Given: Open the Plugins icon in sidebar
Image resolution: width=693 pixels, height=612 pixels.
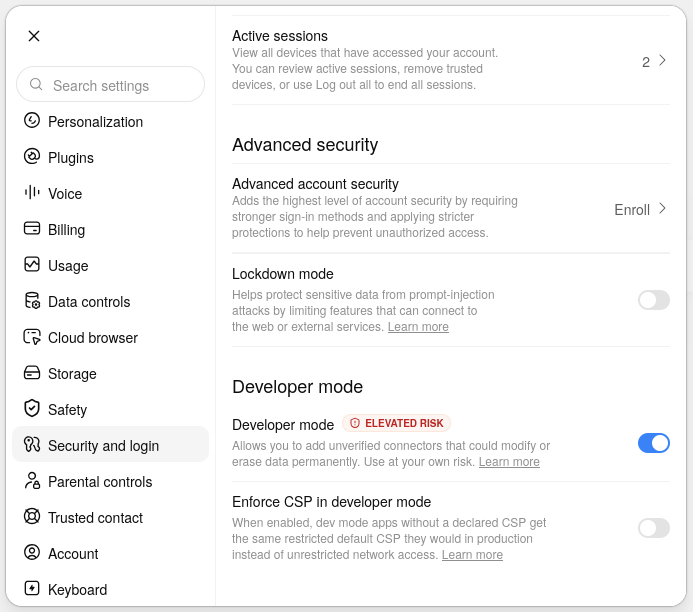Looking at the screenshot, I should (32, 156).
